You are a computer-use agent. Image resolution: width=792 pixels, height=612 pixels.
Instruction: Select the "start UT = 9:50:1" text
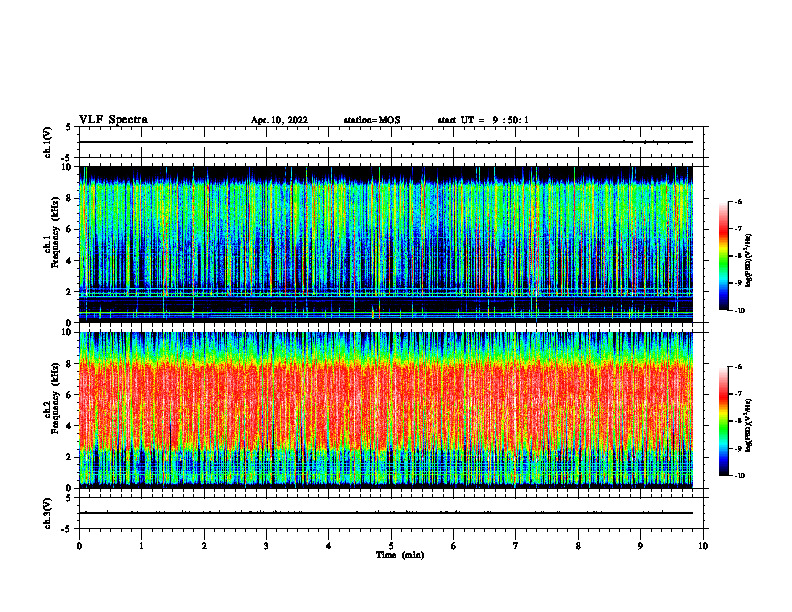point(483,120)
